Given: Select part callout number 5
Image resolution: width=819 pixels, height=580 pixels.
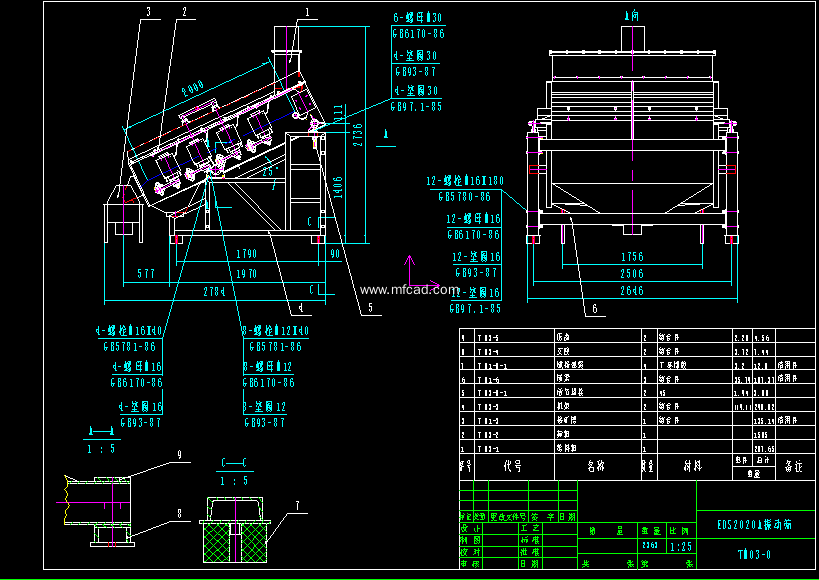Looking at the screenshot, I should coord(369,309).
